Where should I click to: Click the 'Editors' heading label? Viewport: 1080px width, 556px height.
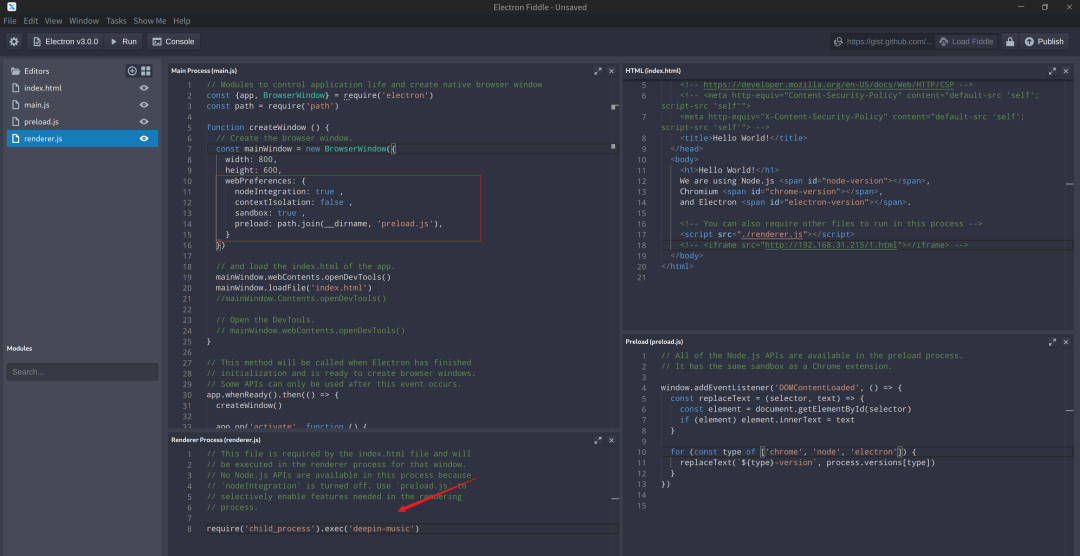[x=37, y=71]
